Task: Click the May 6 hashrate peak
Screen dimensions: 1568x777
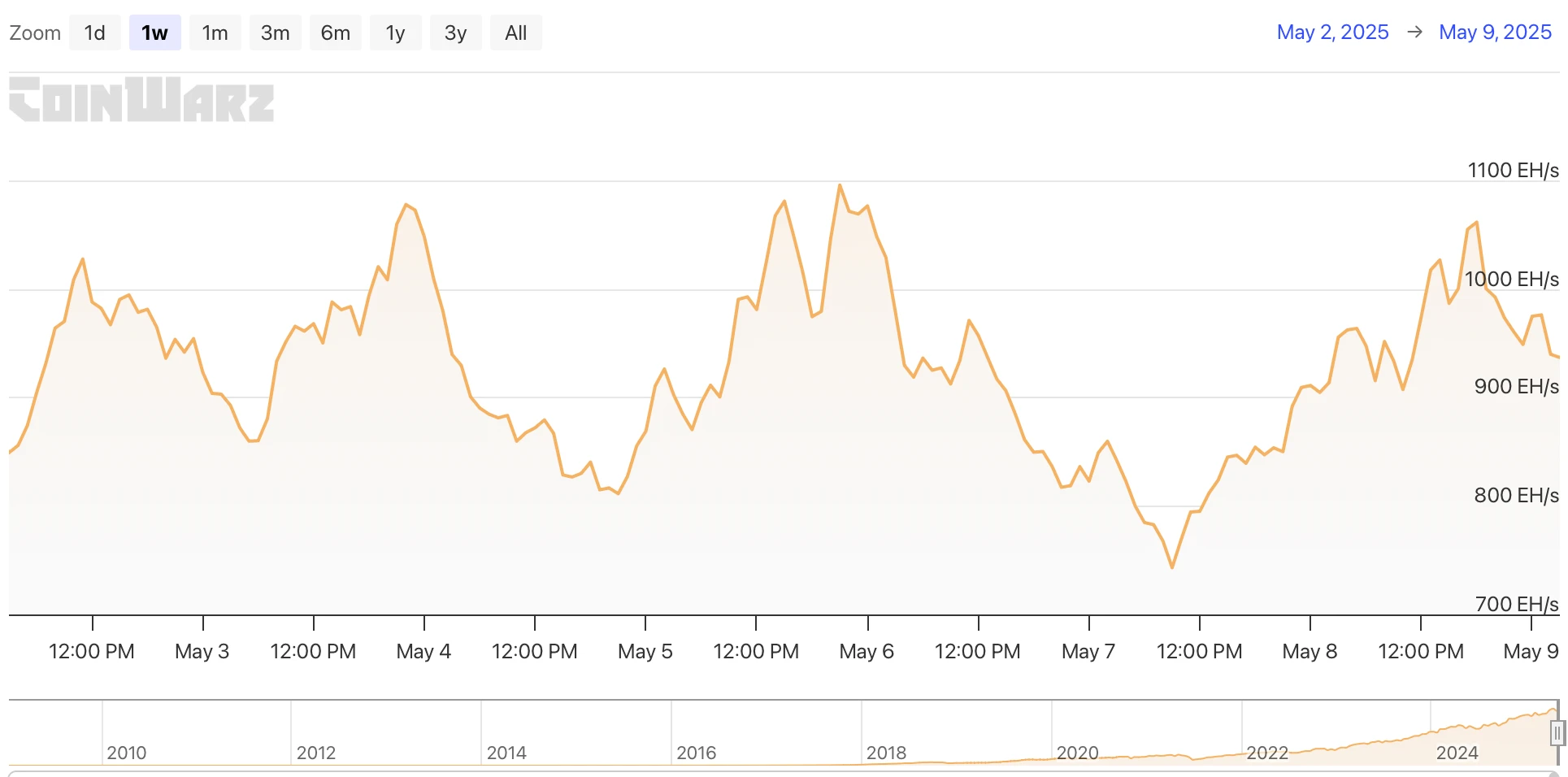Action: [840, 185]
